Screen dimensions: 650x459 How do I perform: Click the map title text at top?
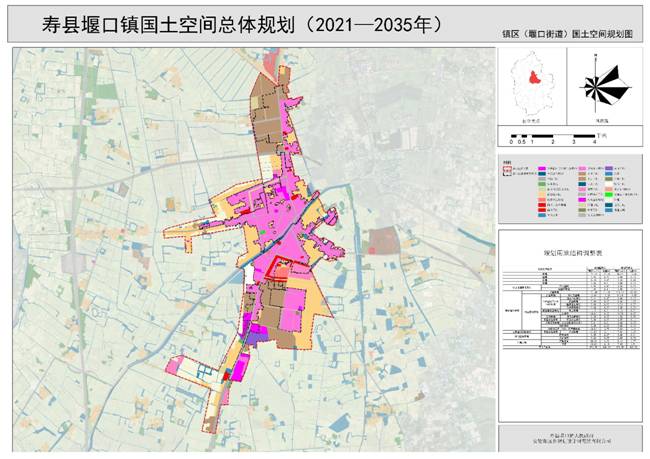(231, 22)
